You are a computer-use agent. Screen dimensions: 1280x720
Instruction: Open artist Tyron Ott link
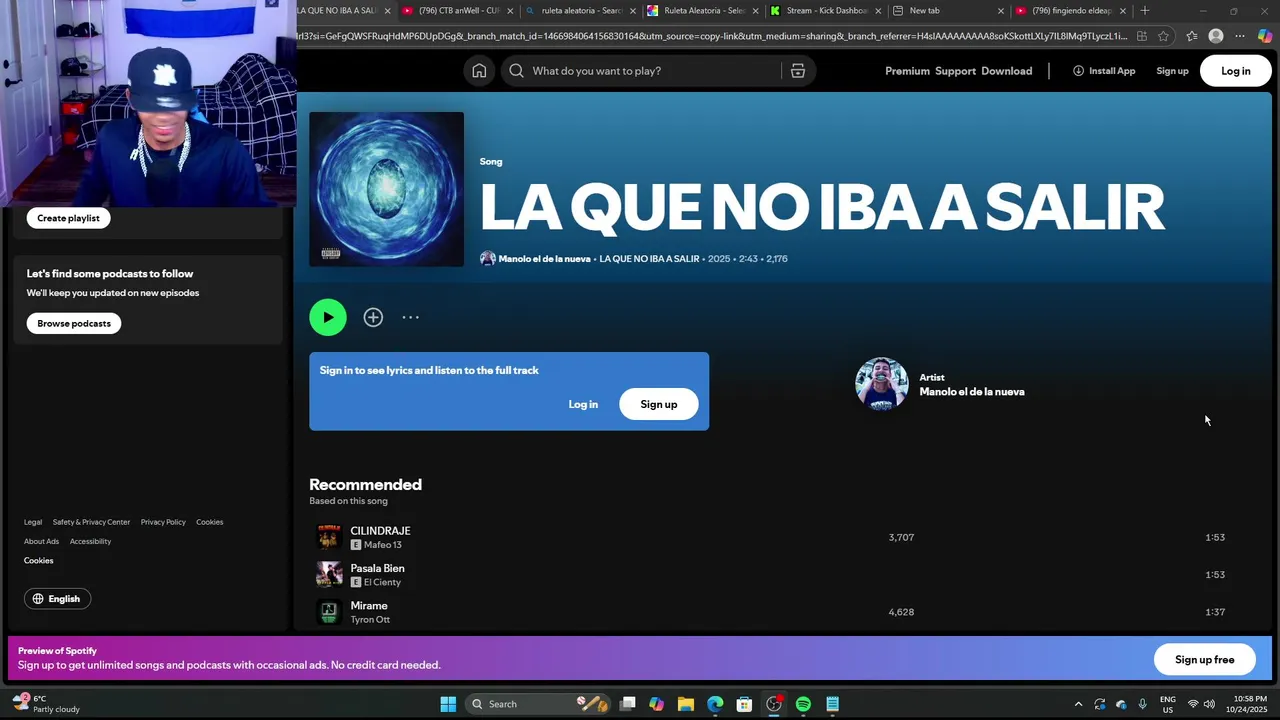click(x=370, y=619)
